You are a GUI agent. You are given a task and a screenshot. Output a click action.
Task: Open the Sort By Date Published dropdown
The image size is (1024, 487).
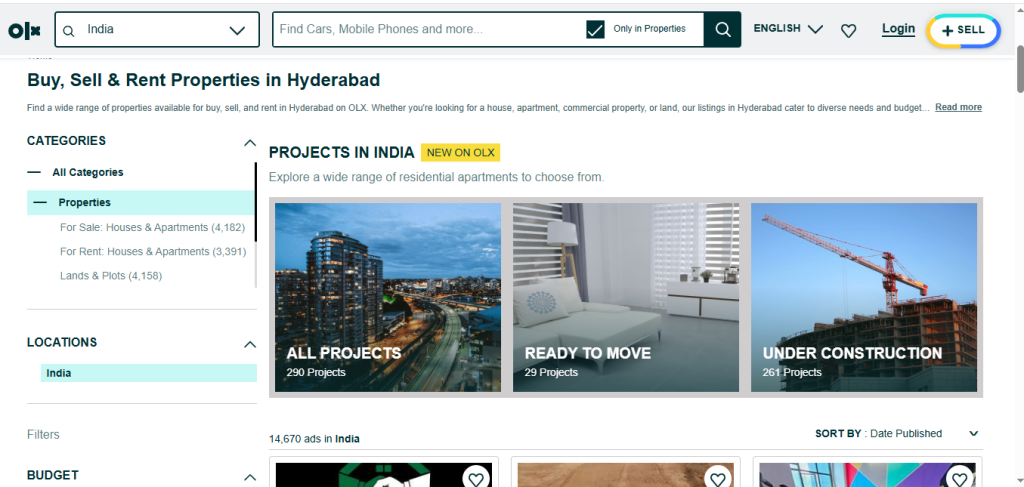897,433
